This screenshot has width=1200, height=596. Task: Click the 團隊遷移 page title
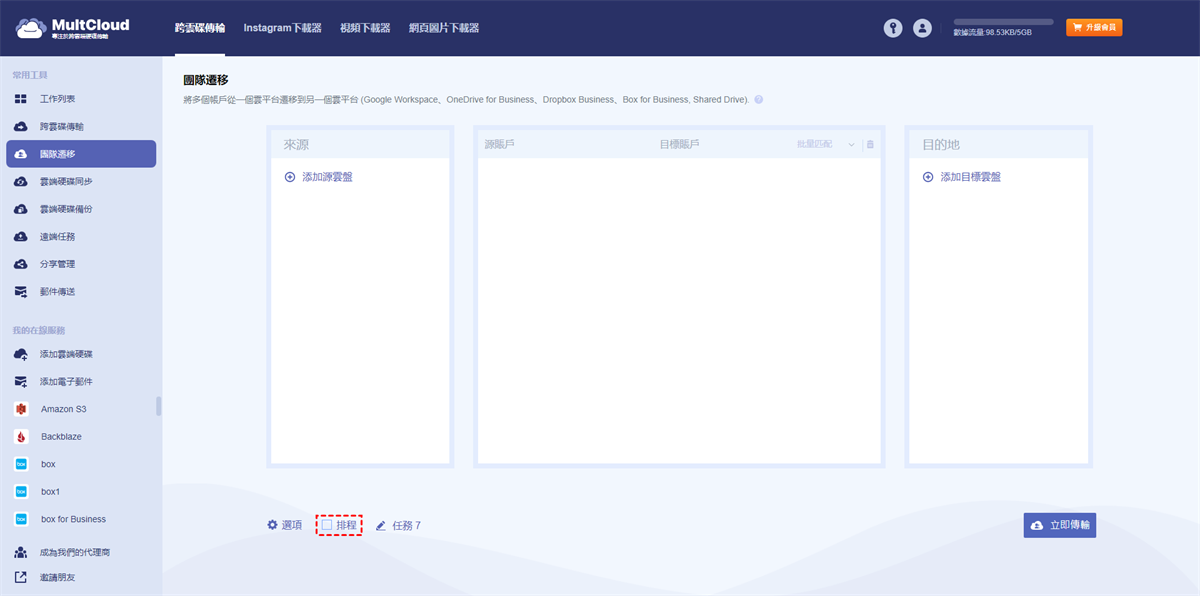pyautogui.click(x=206, y=80)
